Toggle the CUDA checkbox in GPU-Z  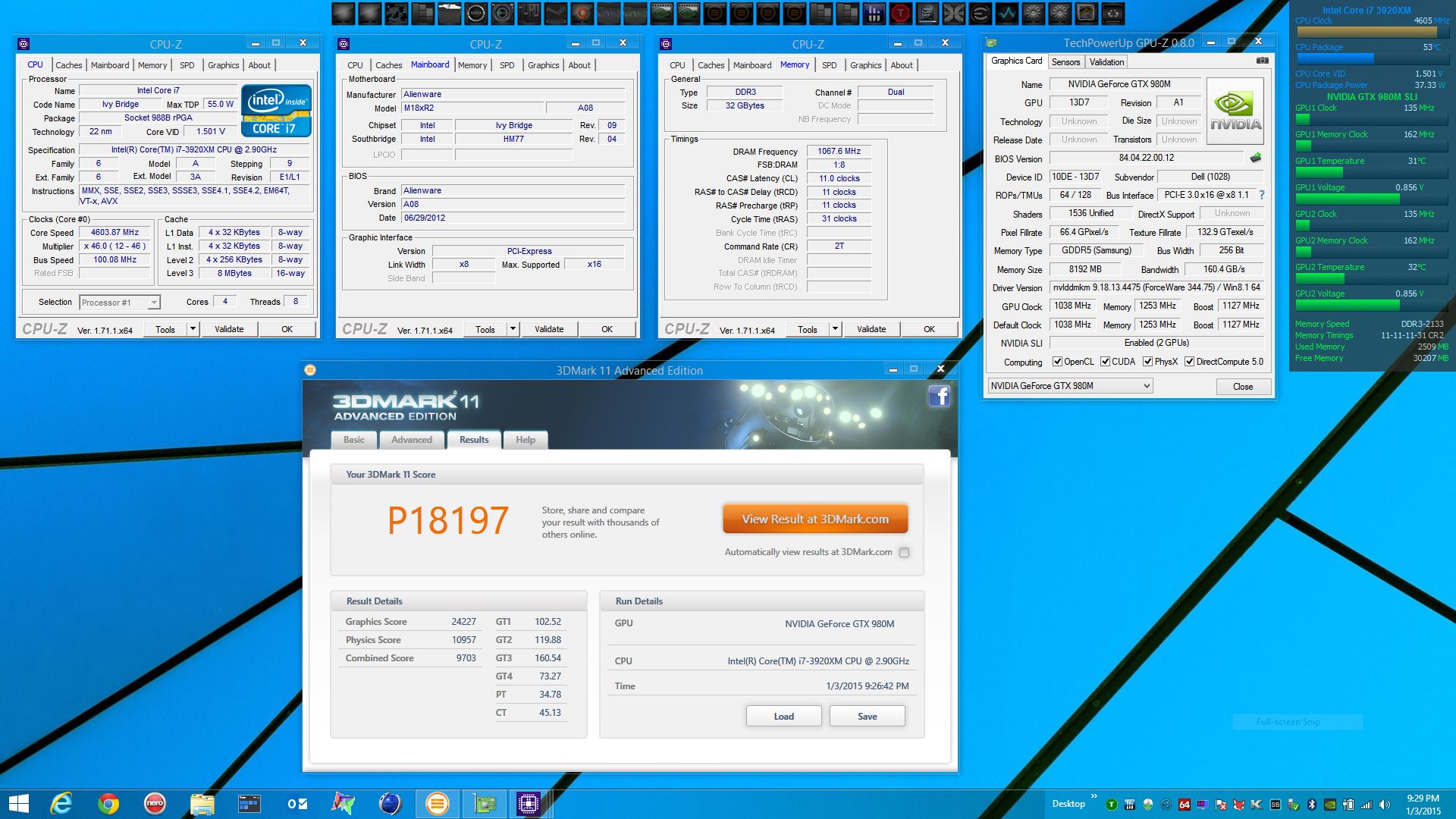(1106, 362)
